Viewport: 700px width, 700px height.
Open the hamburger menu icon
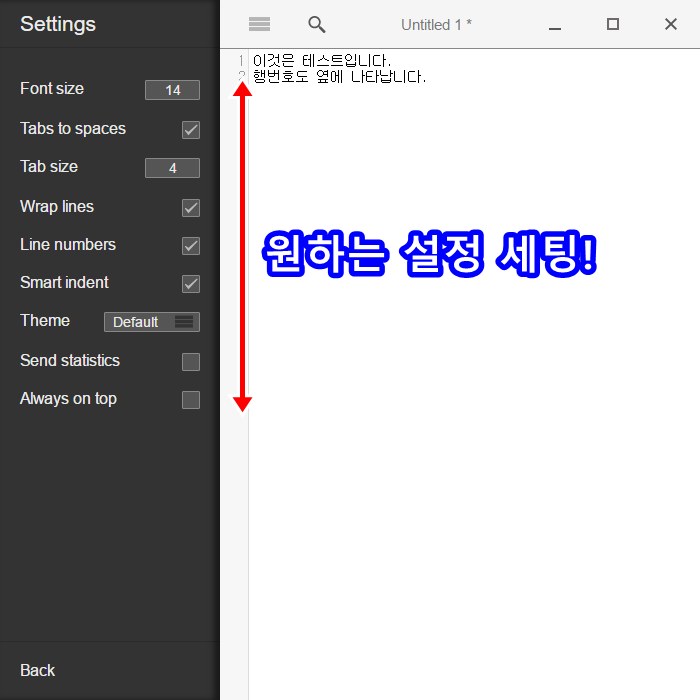click(259, 24)
